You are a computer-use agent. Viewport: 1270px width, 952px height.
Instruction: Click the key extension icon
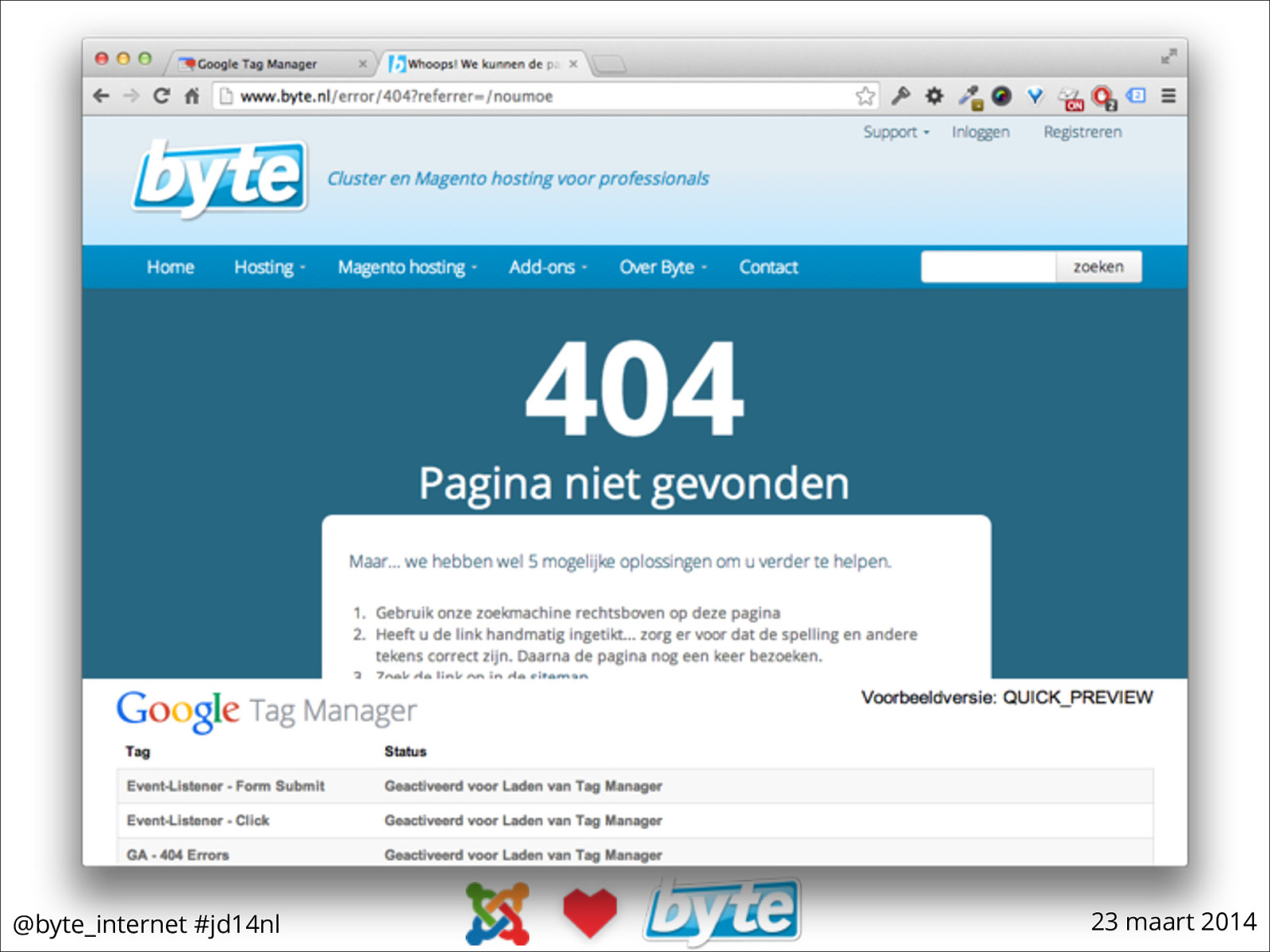pyautogui.click(x=900, y=96)
